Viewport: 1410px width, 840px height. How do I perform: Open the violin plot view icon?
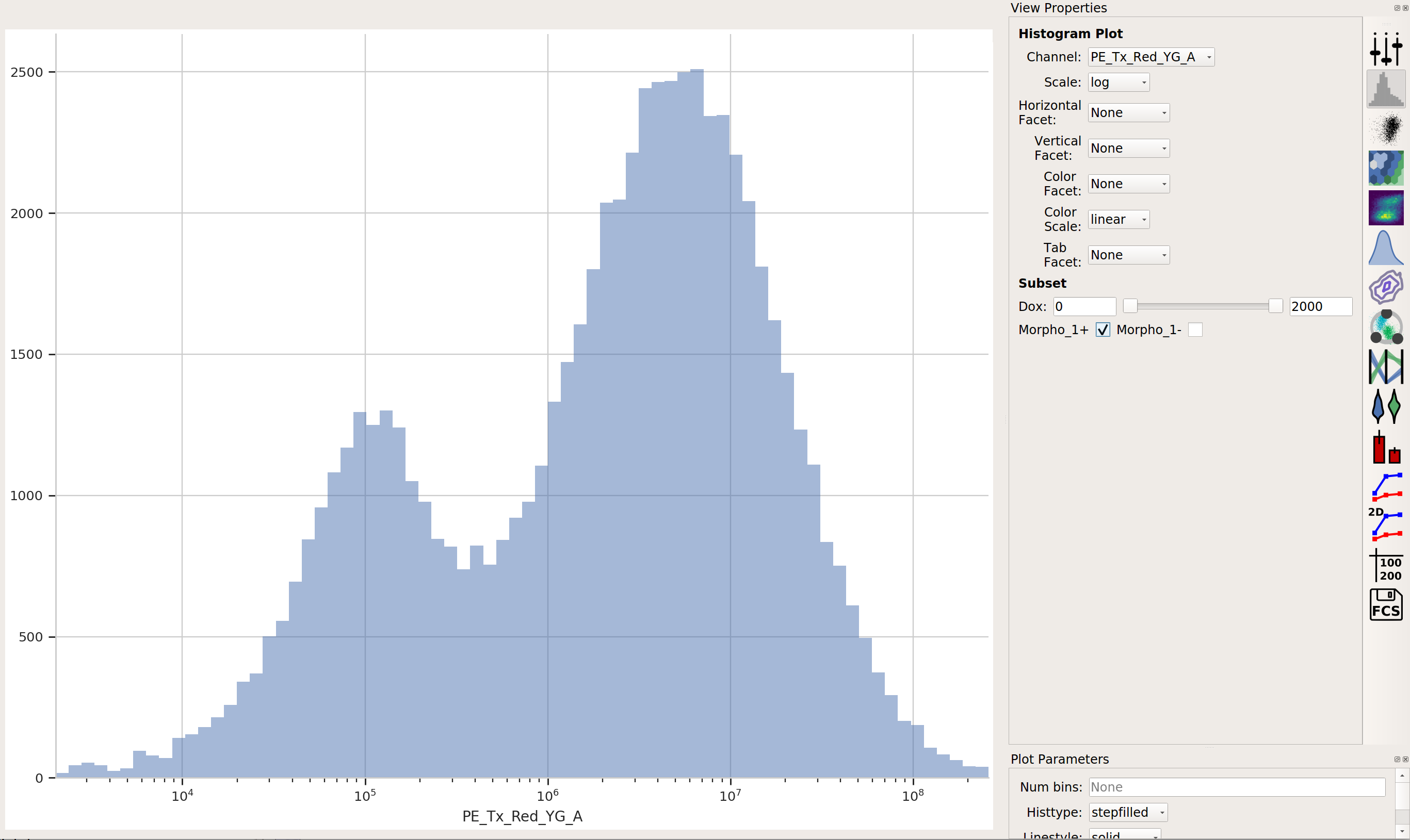click(1386, 406)
